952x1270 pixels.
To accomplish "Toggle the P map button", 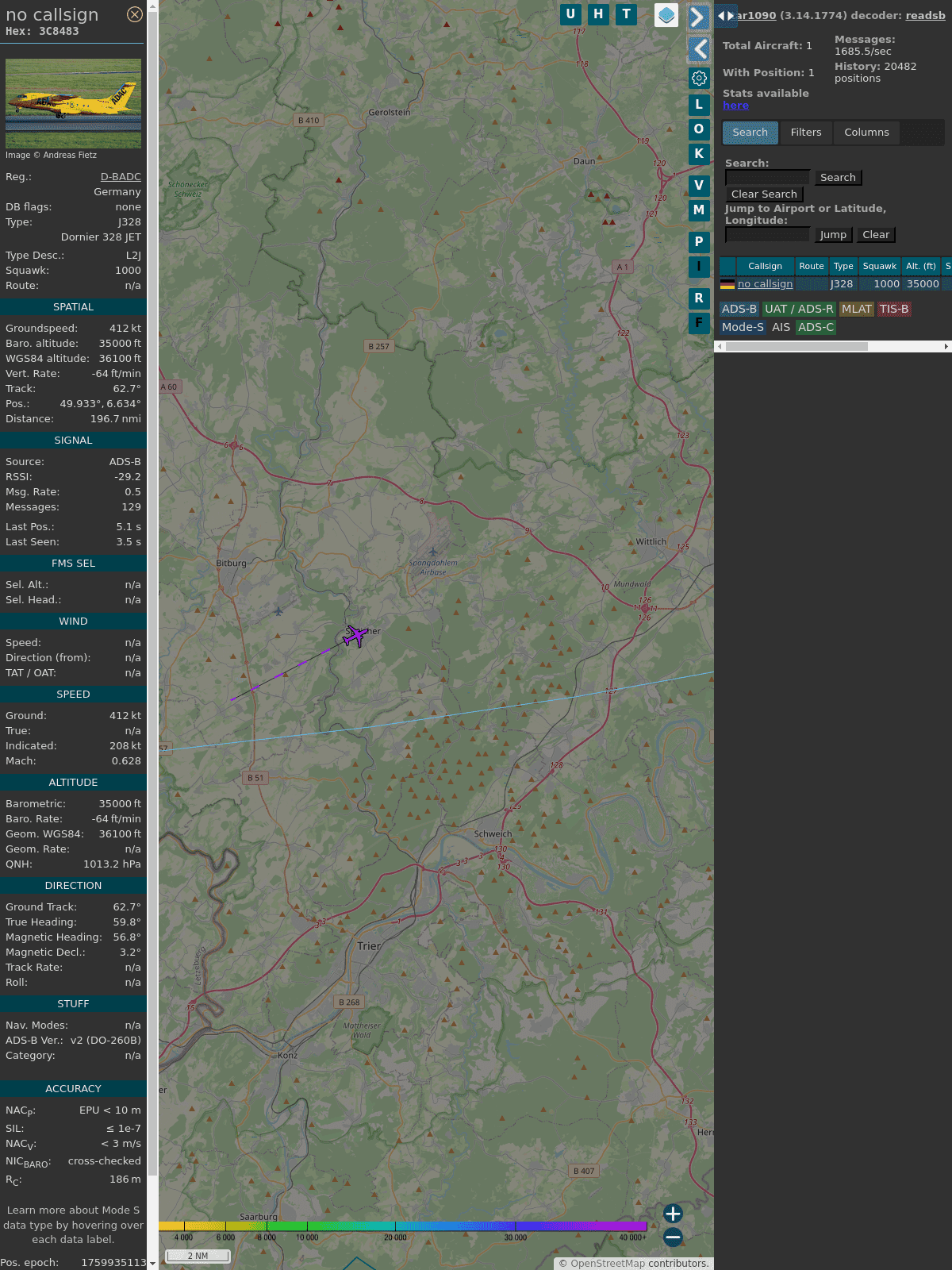I will pos(699,242).
